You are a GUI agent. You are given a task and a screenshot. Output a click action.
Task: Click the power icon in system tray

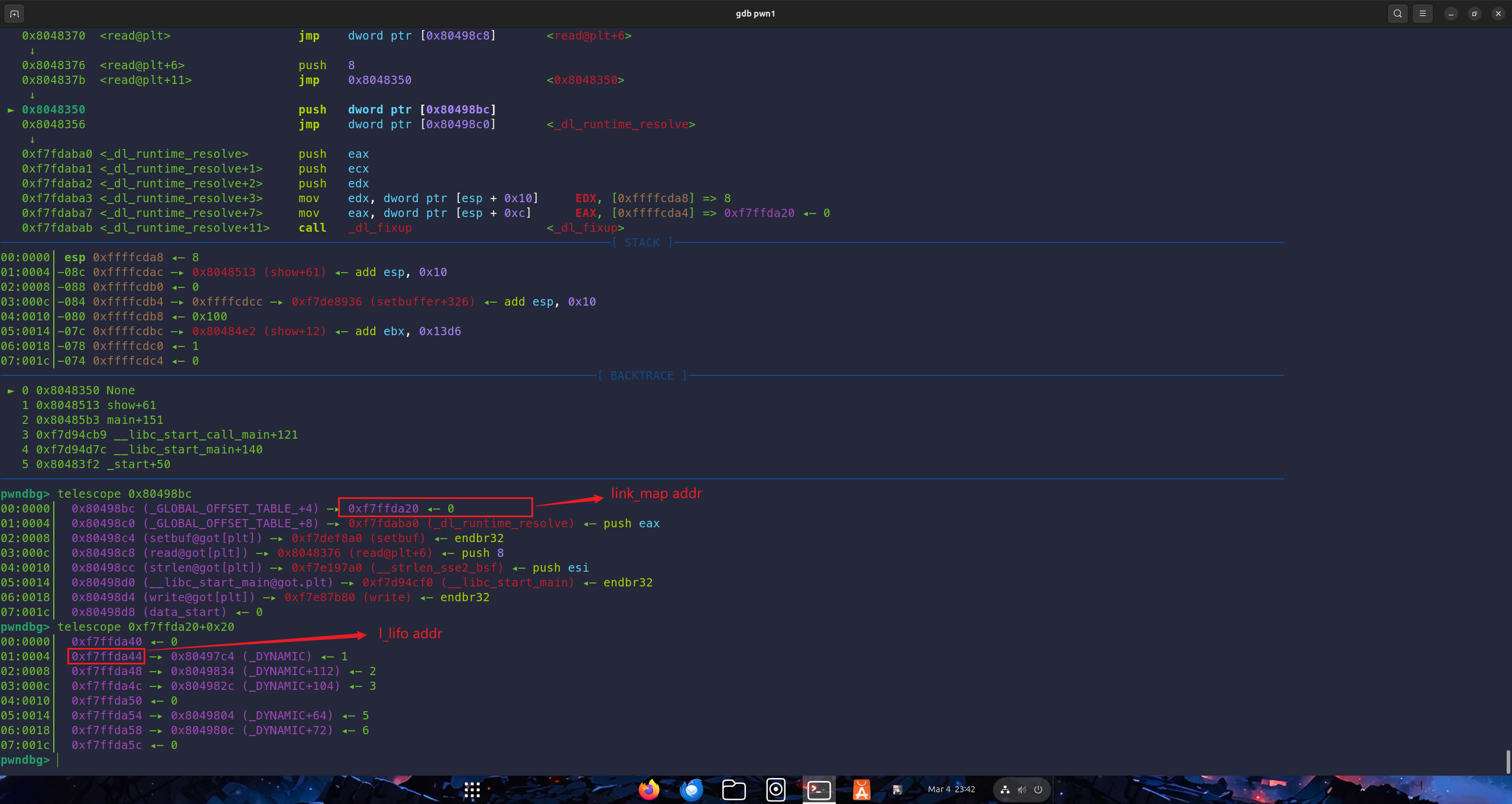click(x=1038, y=789)
